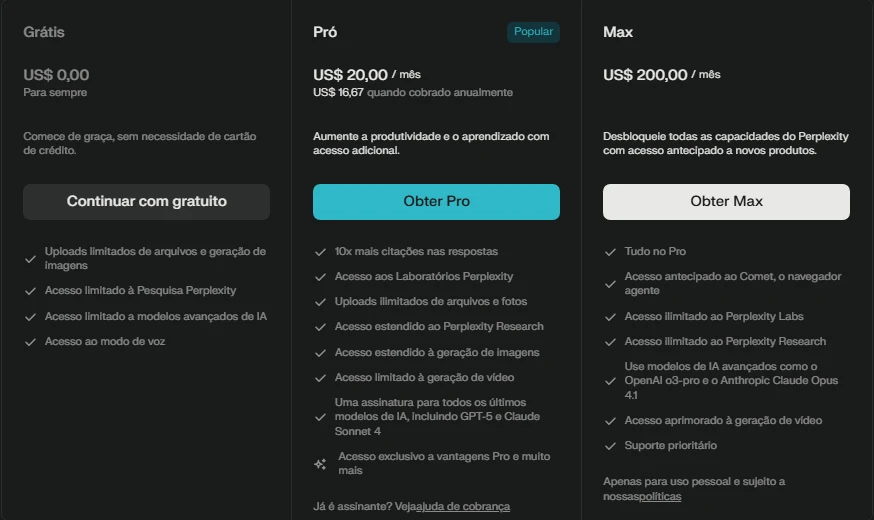Click checkmark next to "Acesso ao modo de voz"
The height and width of the screenshot is (520, 874).
coord(31,342)
